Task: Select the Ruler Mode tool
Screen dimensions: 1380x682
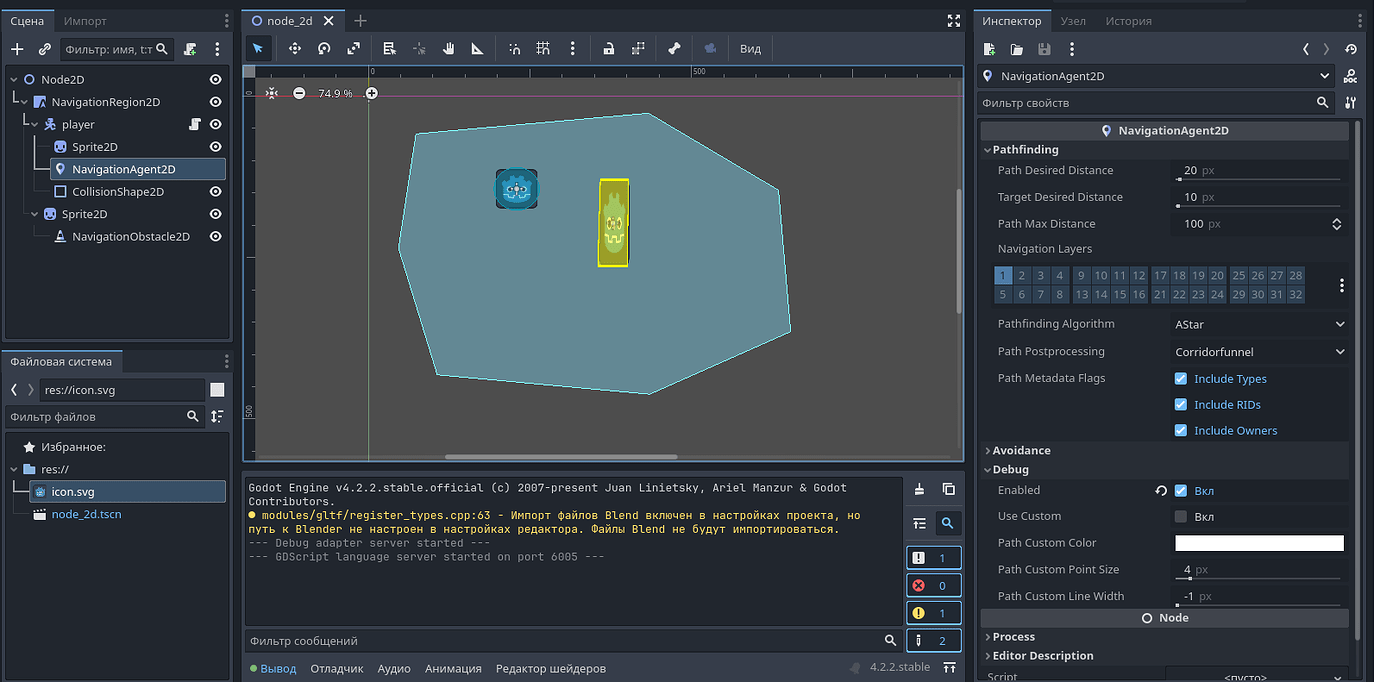Action: point(478,48)
